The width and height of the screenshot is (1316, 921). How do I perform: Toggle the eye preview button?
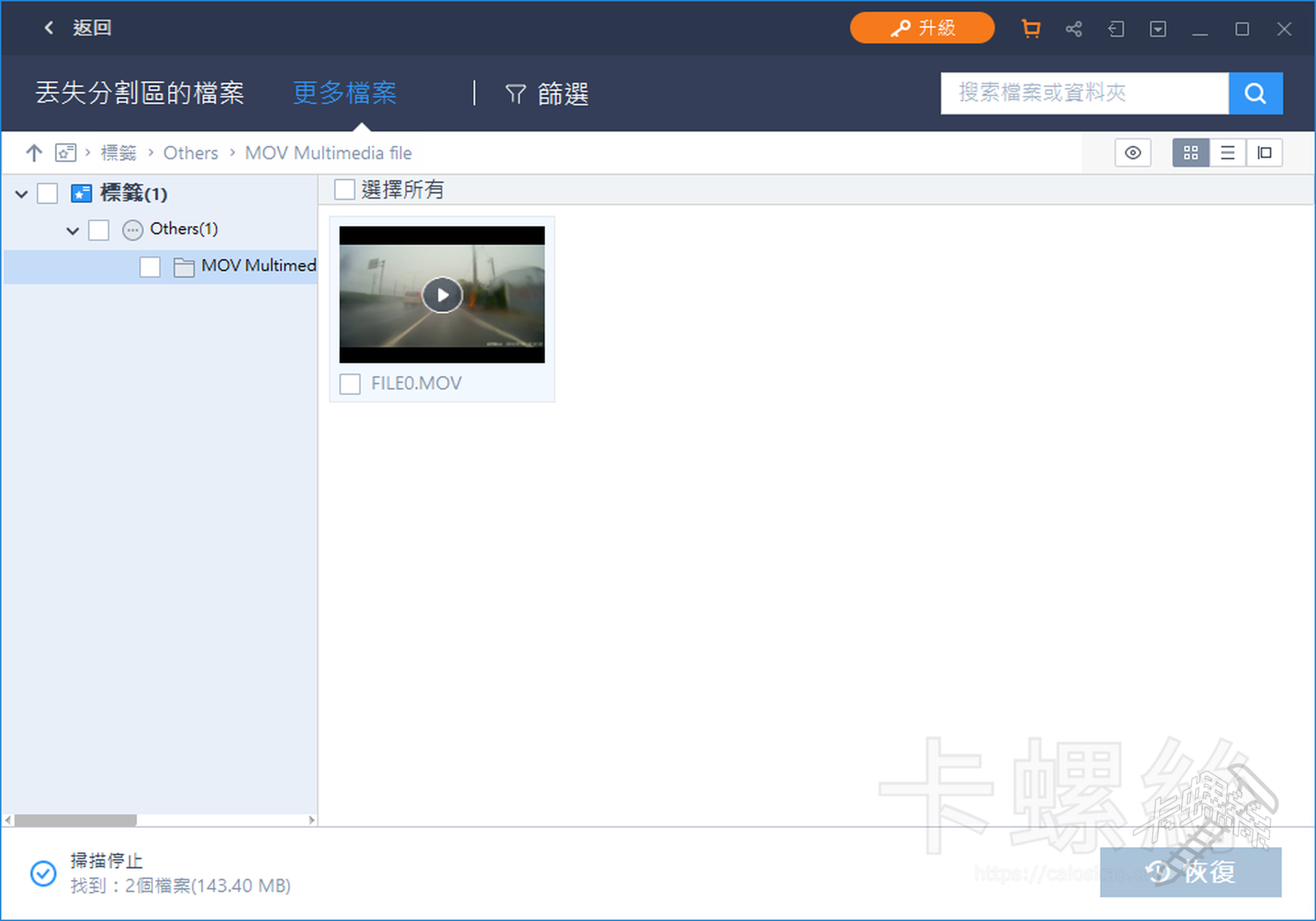pyautogui.click(x=1132, y=153)
